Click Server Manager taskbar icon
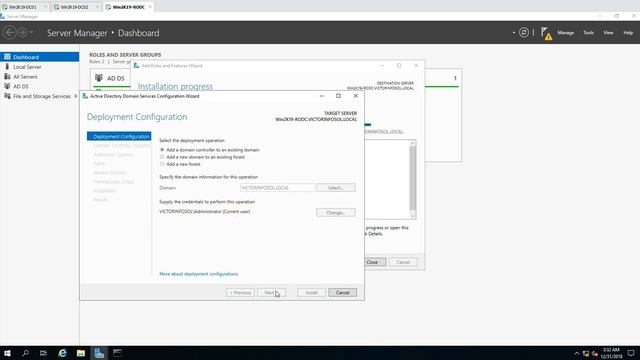The width and height of the screenshot is (640, 360). point(99,353)
